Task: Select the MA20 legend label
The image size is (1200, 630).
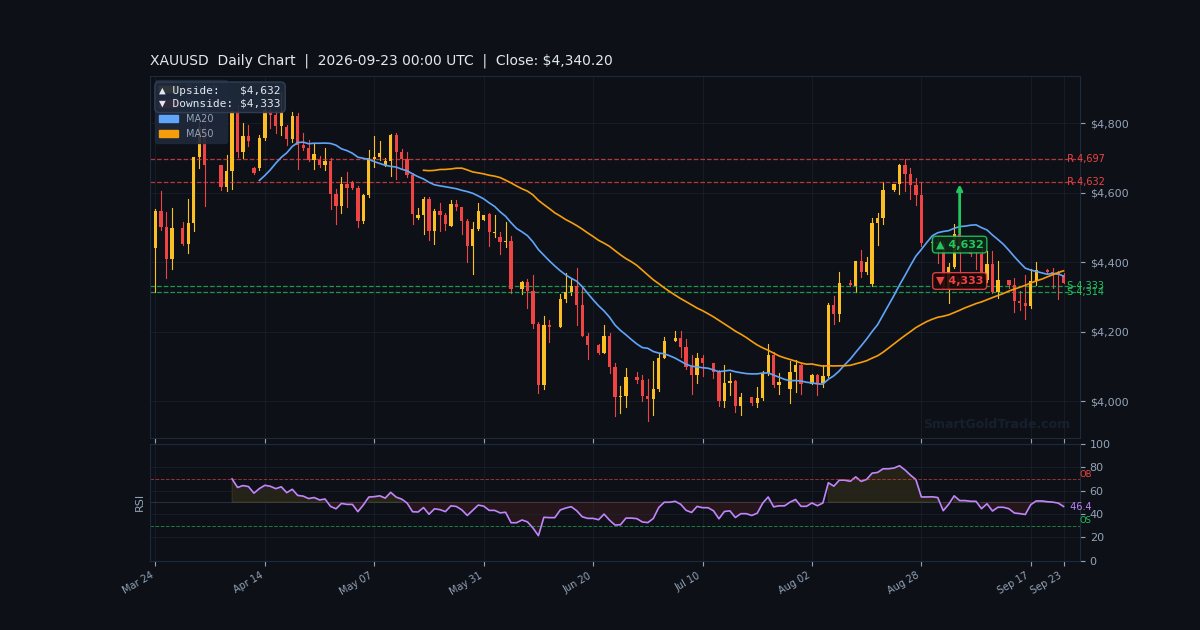Action: pyautogui.click(x=199, y=118)
